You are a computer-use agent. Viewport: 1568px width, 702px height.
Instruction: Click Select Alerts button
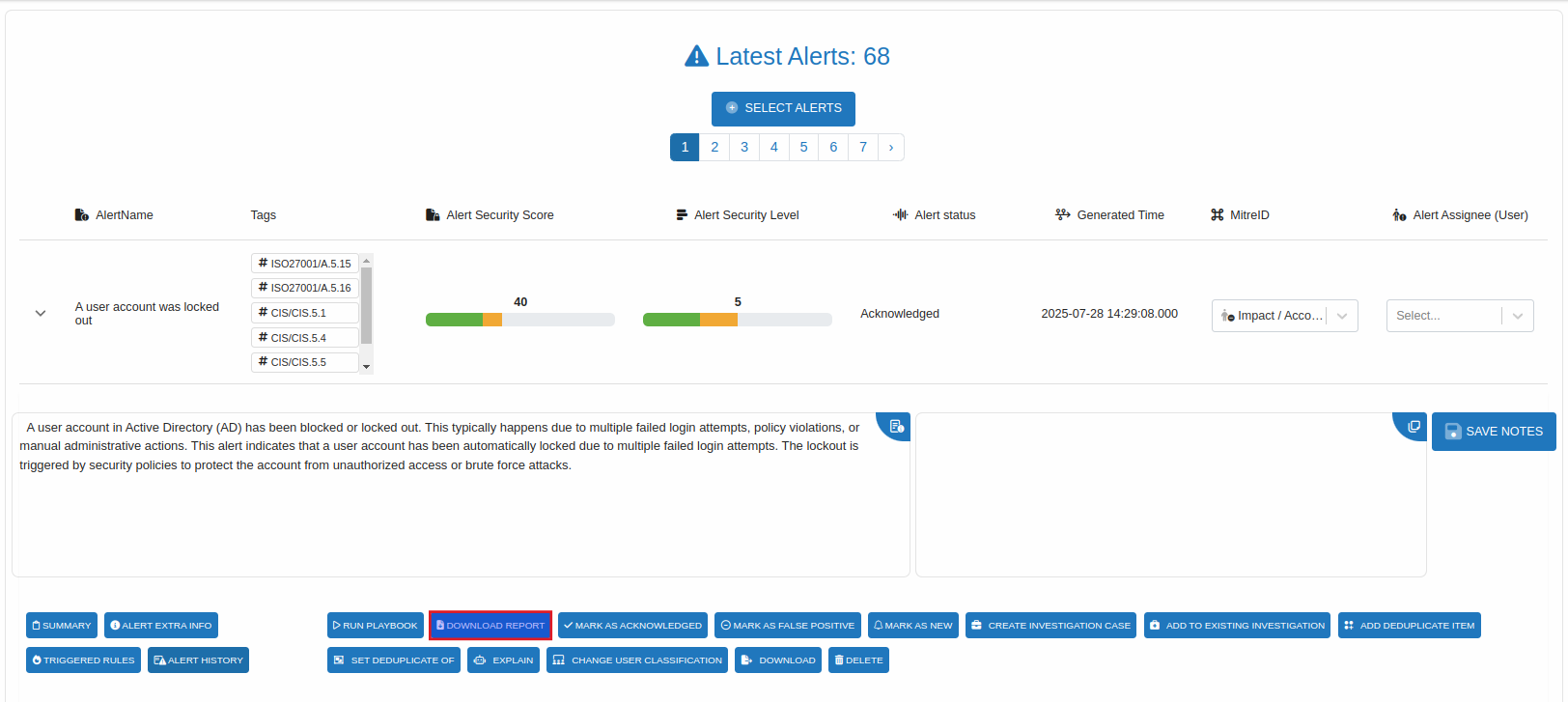pyautogui.click(x=783, y=108)
